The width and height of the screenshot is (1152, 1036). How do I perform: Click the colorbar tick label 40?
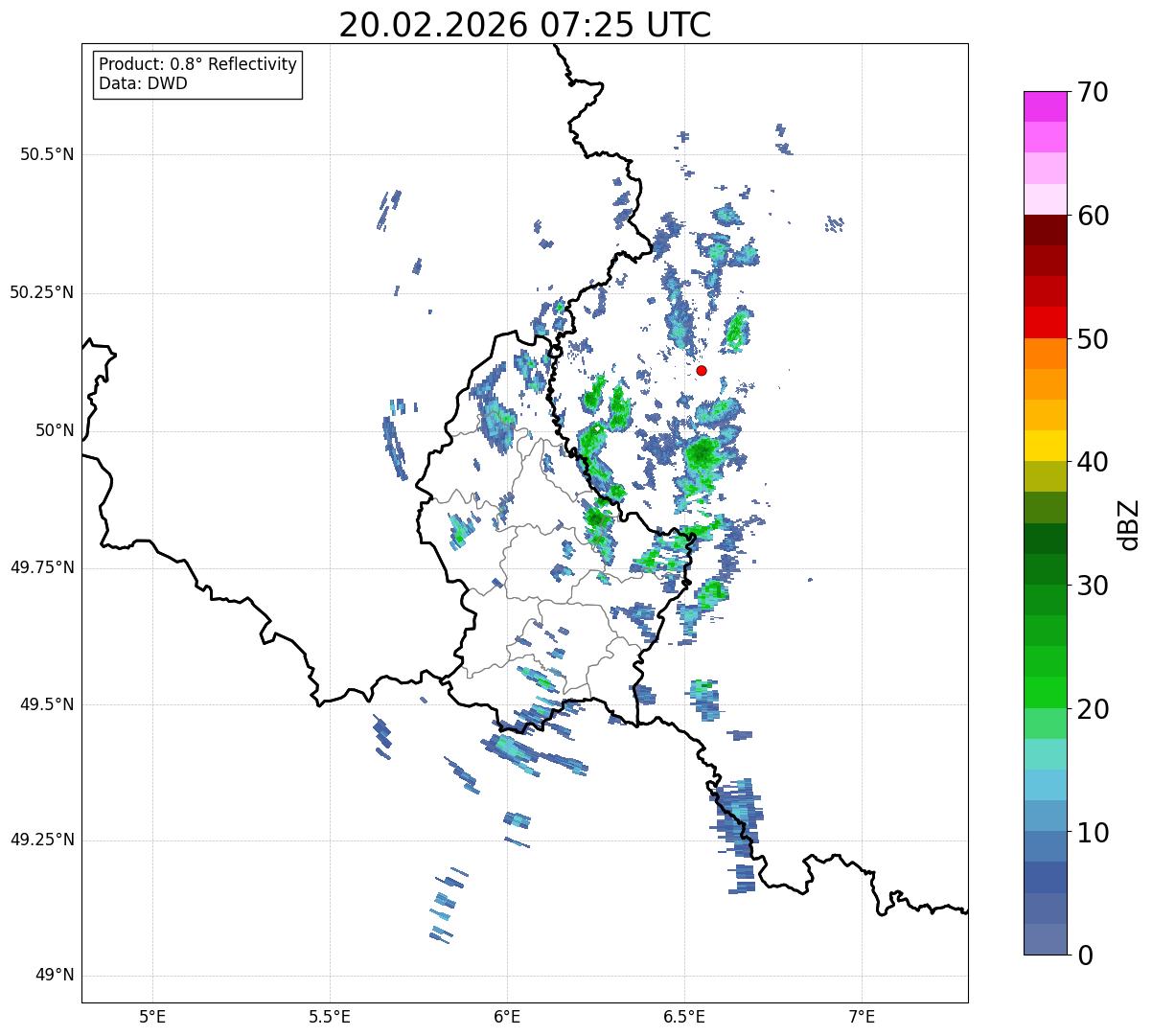(1093, 462)
